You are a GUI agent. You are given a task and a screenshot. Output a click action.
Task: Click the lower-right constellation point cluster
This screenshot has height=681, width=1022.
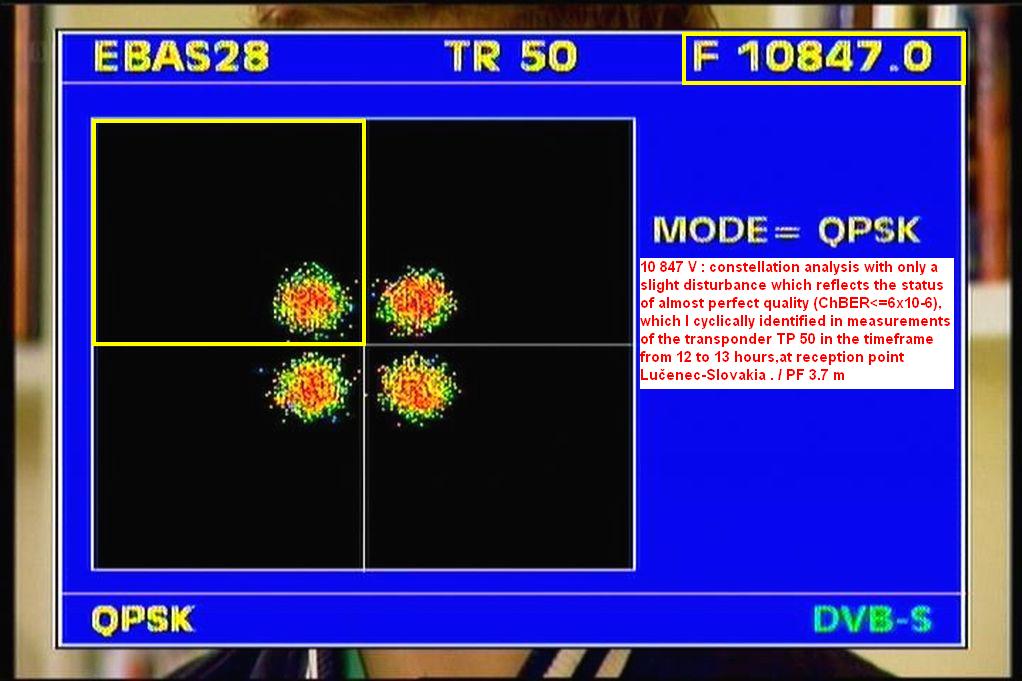416,387
